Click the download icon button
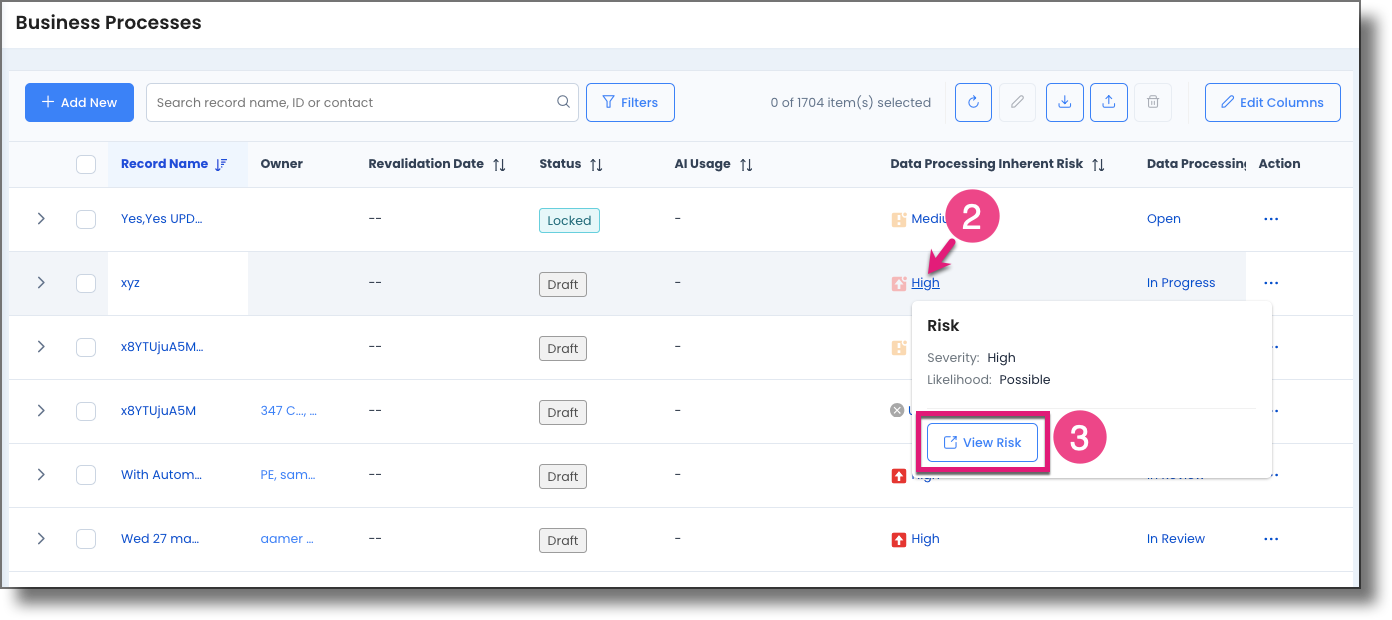Screen dimensions: 1392x620 pos(1065,102)
